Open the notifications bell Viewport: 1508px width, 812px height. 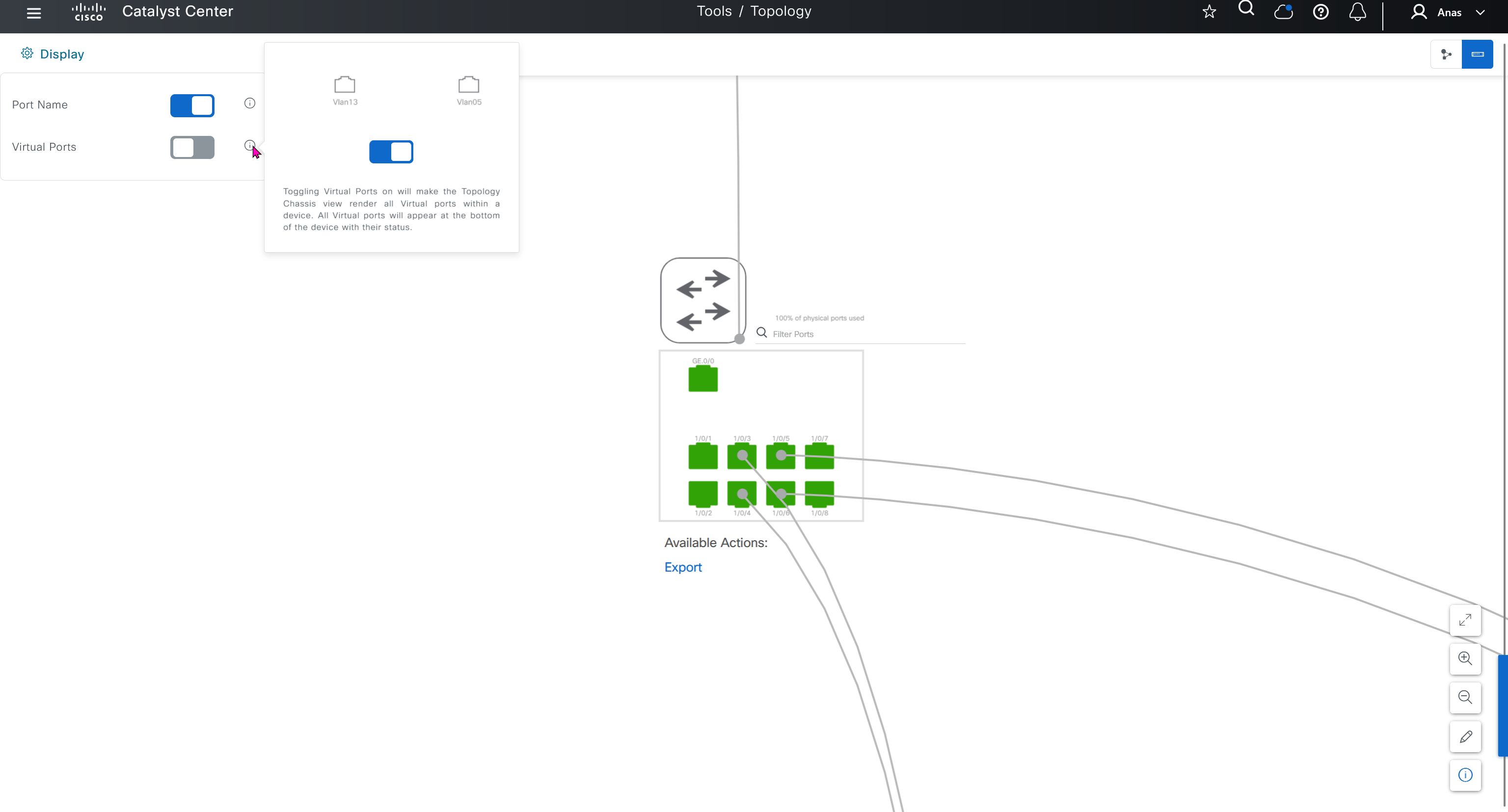[x=1358, y=12]
